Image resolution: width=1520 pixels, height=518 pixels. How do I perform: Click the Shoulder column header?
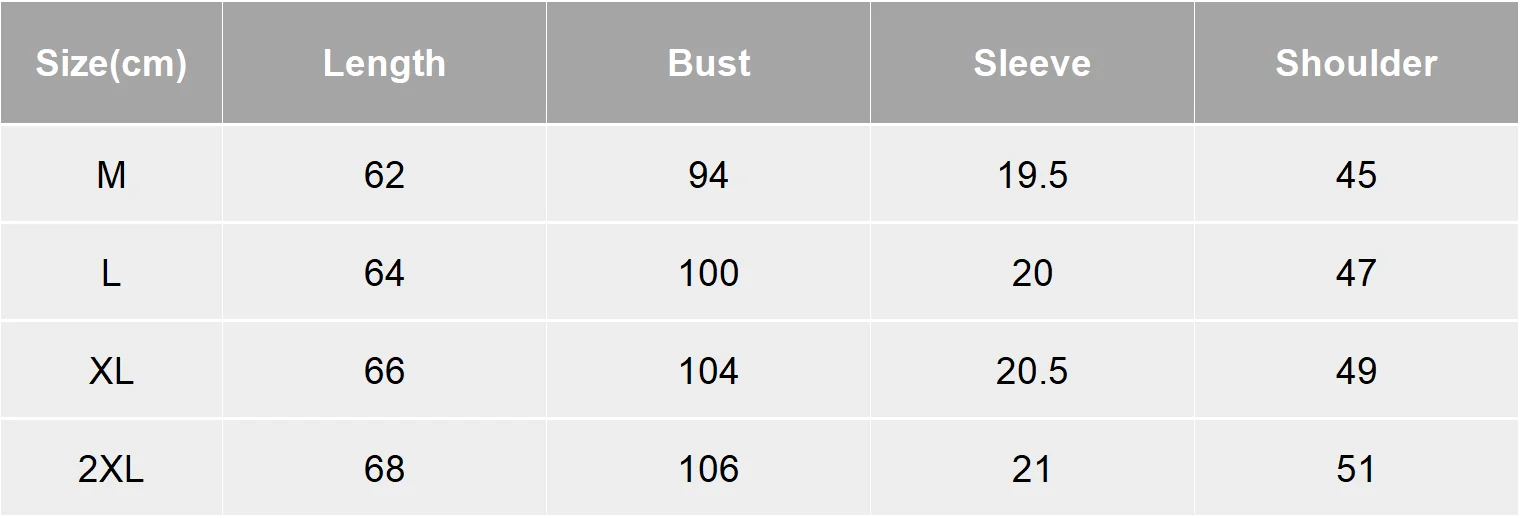click(x=1356, y=63)
